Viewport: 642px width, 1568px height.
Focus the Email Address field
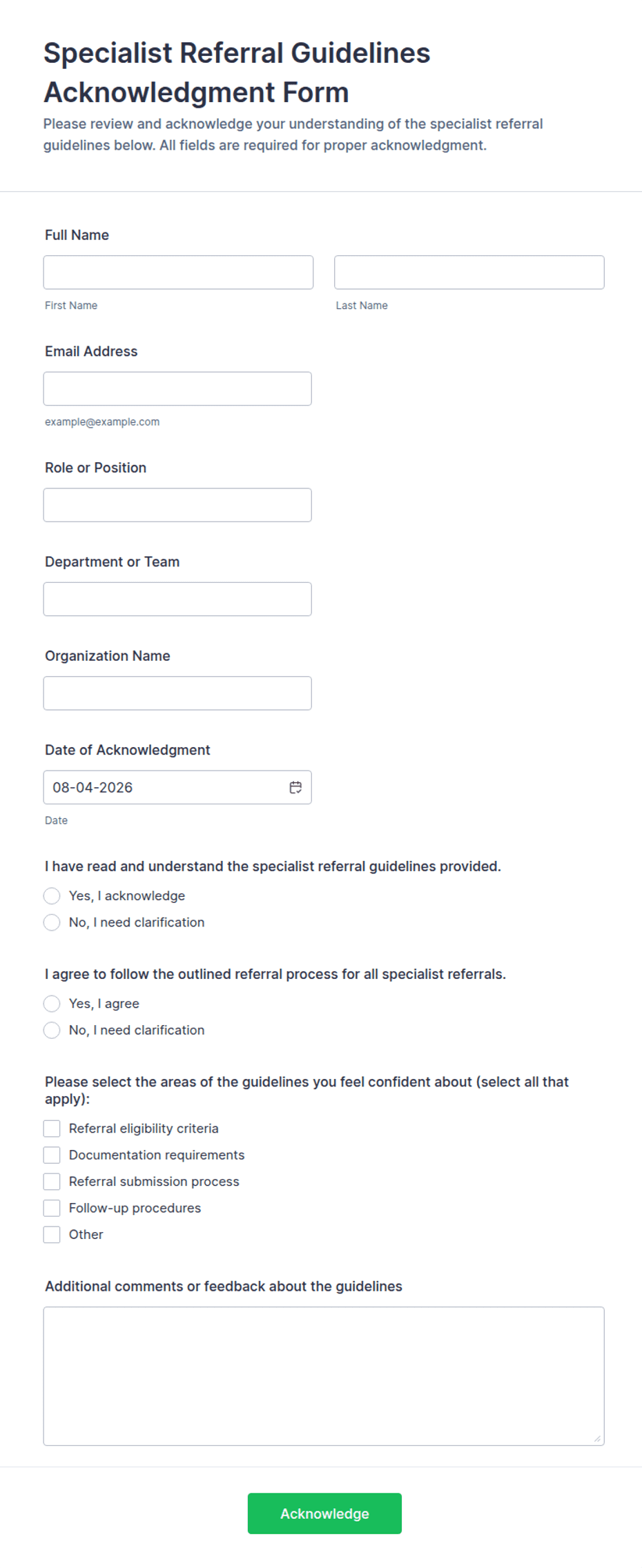(177, 388)
